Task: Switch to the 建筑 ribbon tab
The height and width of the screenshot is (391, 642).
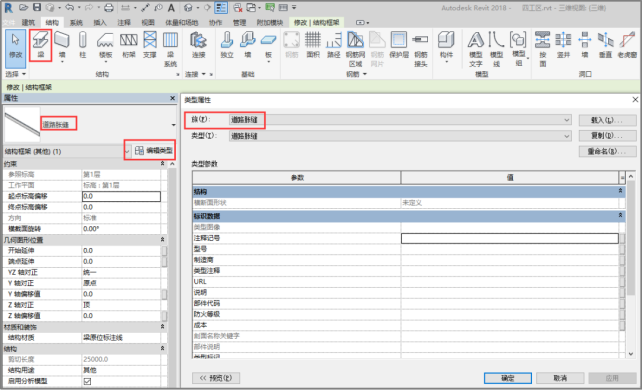Action: point(28,23)
